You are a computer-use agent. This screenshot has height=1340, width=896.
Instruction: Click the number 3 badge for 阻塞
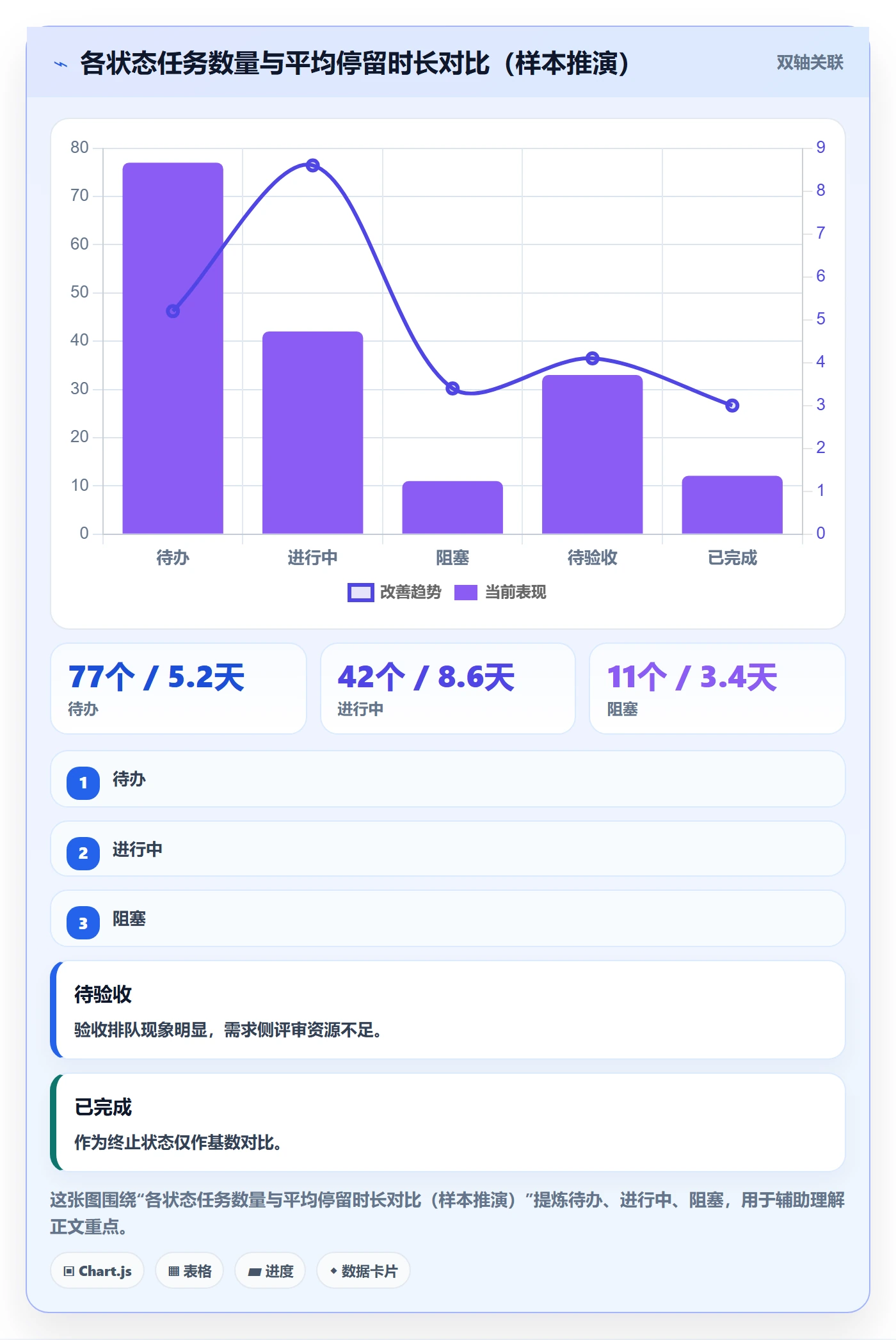[x=83, y=923]
